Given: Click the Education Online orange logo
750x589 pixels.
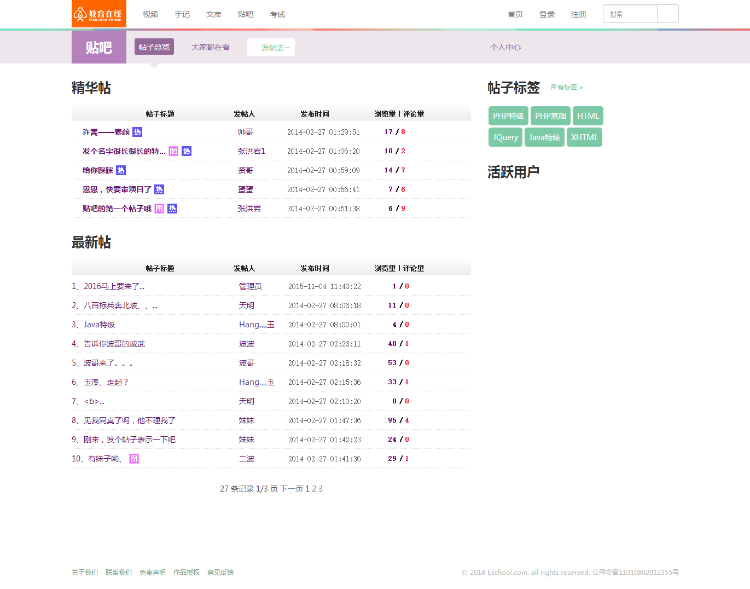Looking at the screenshot, I should coord(99,14).
